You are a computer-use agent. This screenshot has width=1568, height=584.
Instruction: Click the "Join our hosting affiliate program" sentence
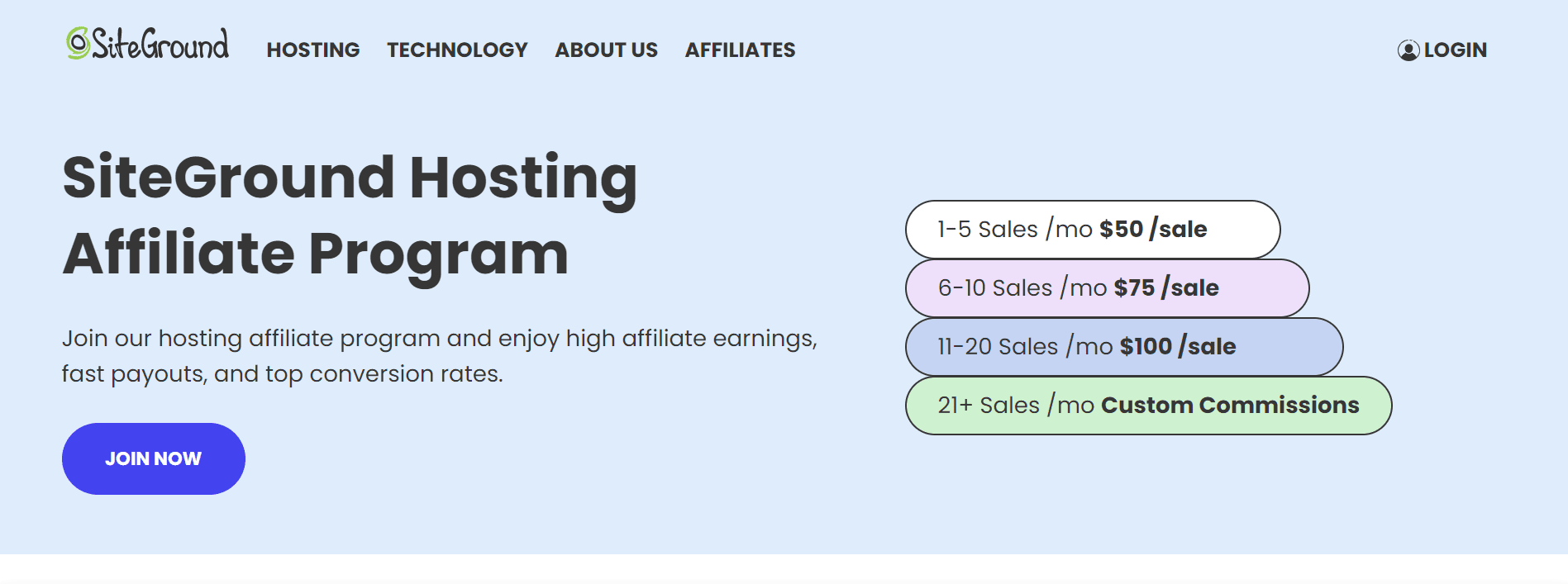pos(440,339)
